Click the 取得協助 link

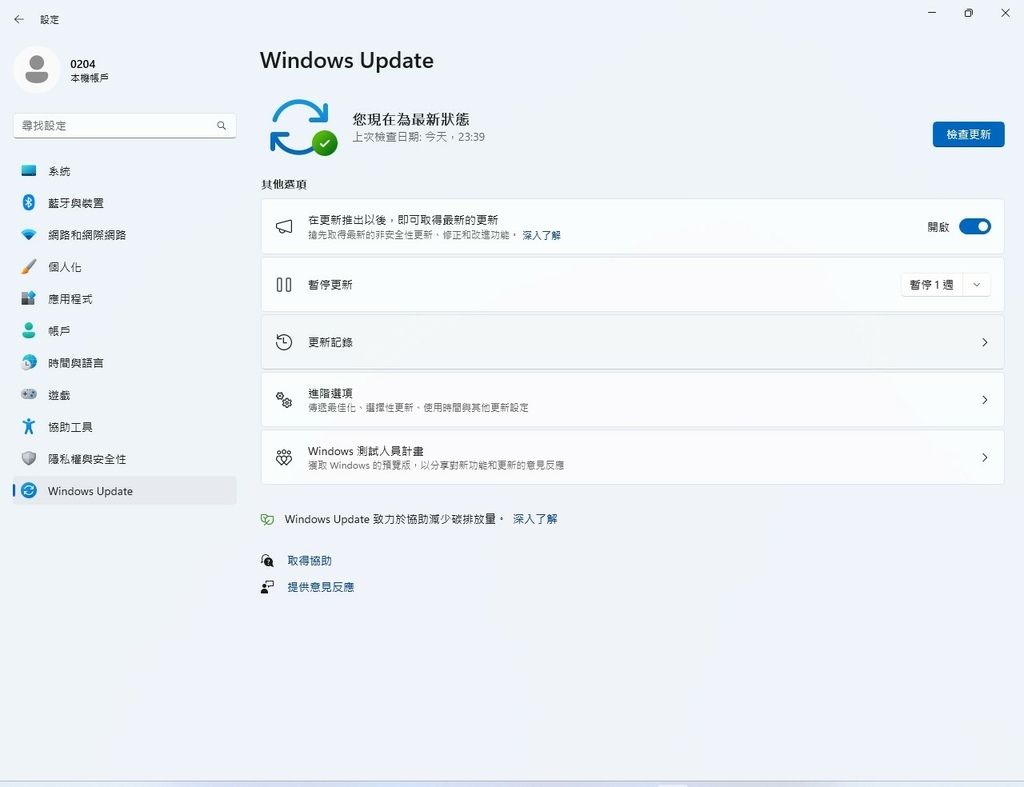(x=310, y=560)
